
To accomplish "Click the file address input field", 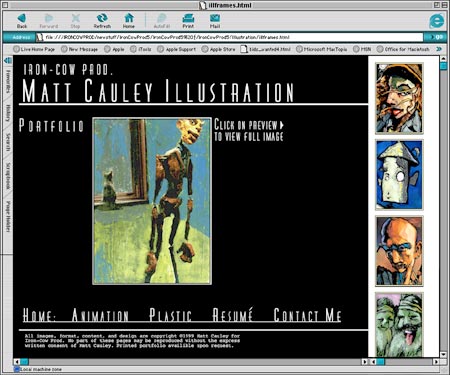I will [x=229, y=37].
